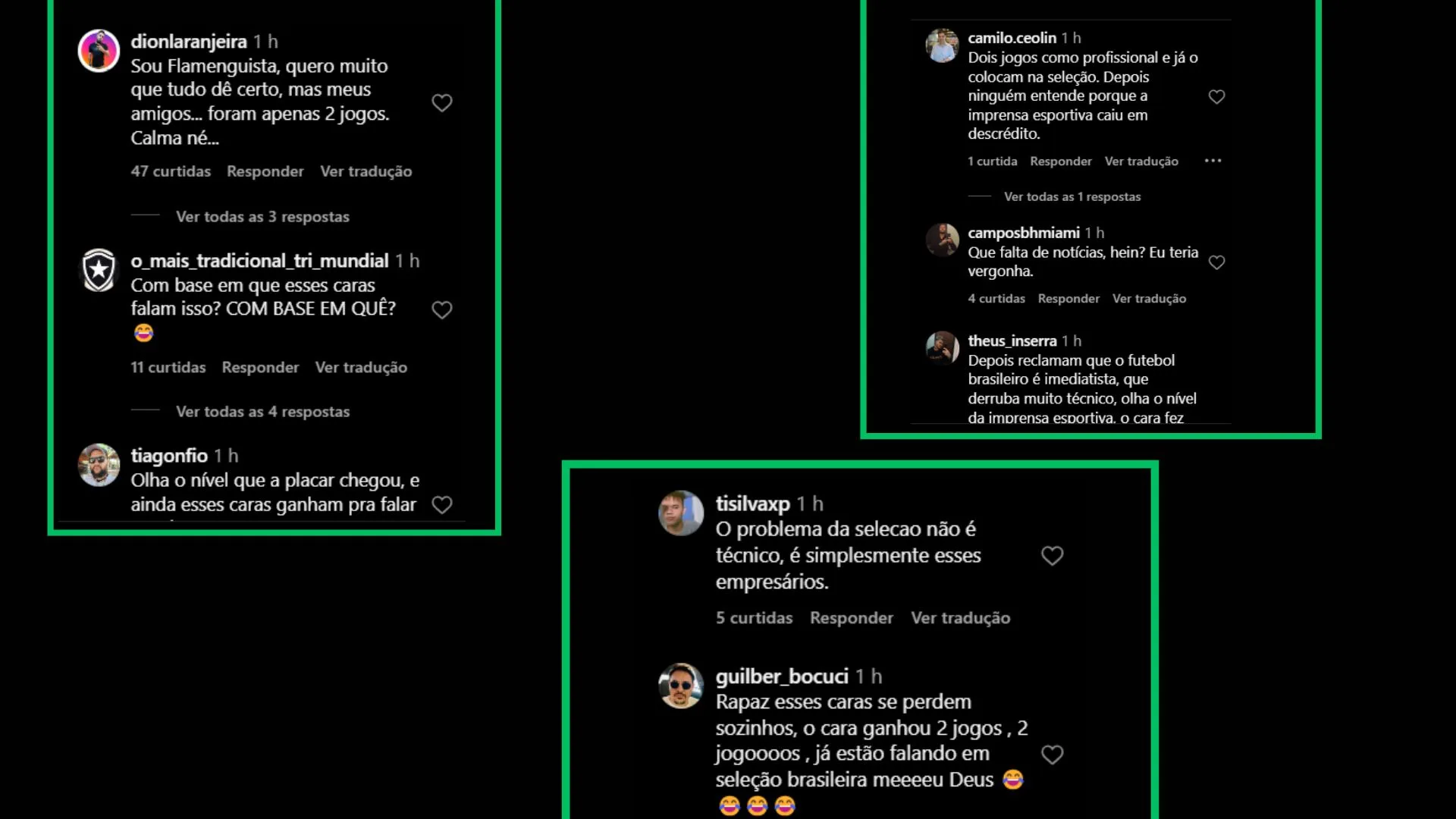The width and height of the screenshot is (1456, 819).
Task: Click Ver tradução under o_mais_tradicional_tri_mundial's comment
Action: pyautogui.click(x=361, y=368)
